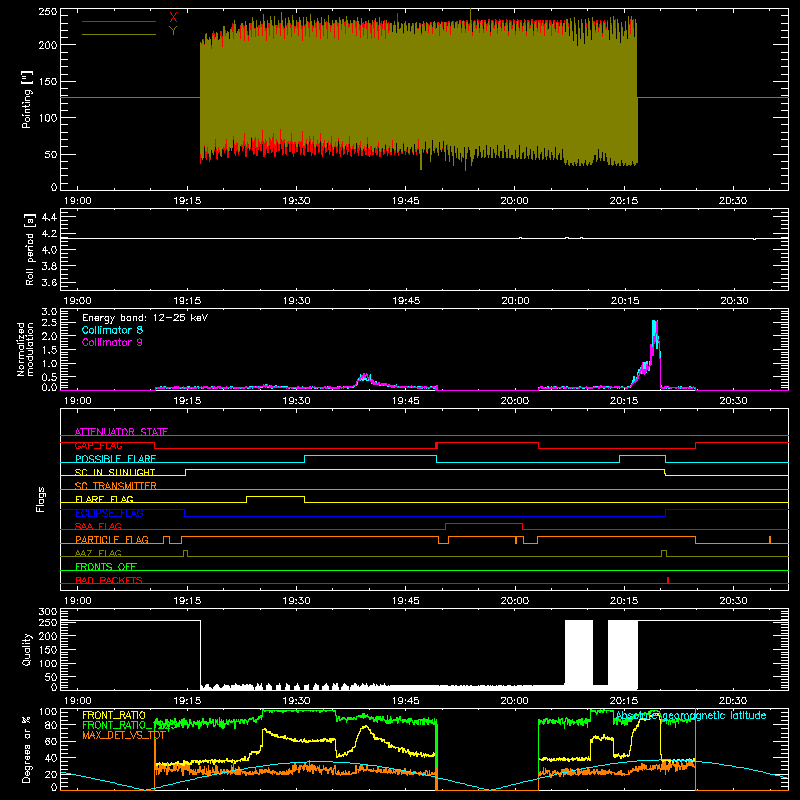Click the small modulation bump near 19:39

point(364,380)
